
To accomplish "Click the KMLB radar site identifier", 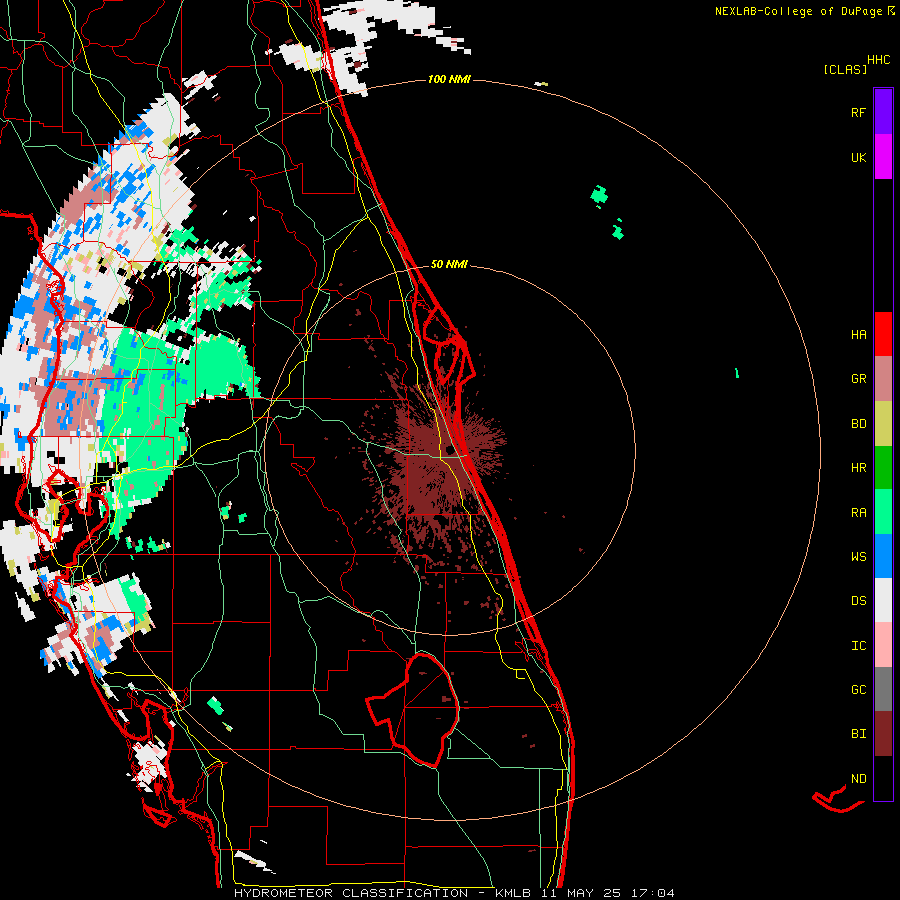I will tap(513, 893).
